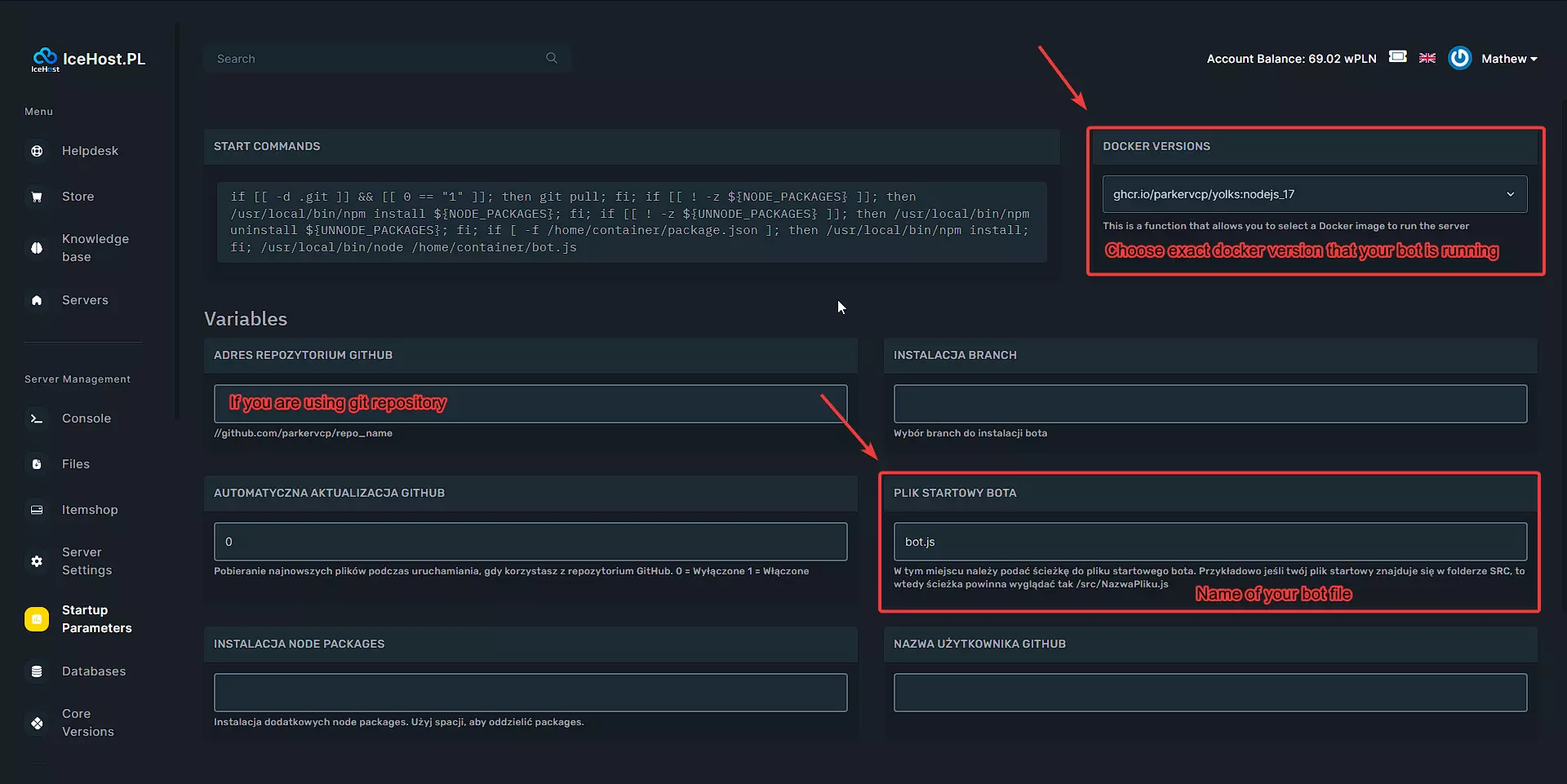Go to Store menu item
This screenshot has width=1567, height=784.
tap(78, 197)
